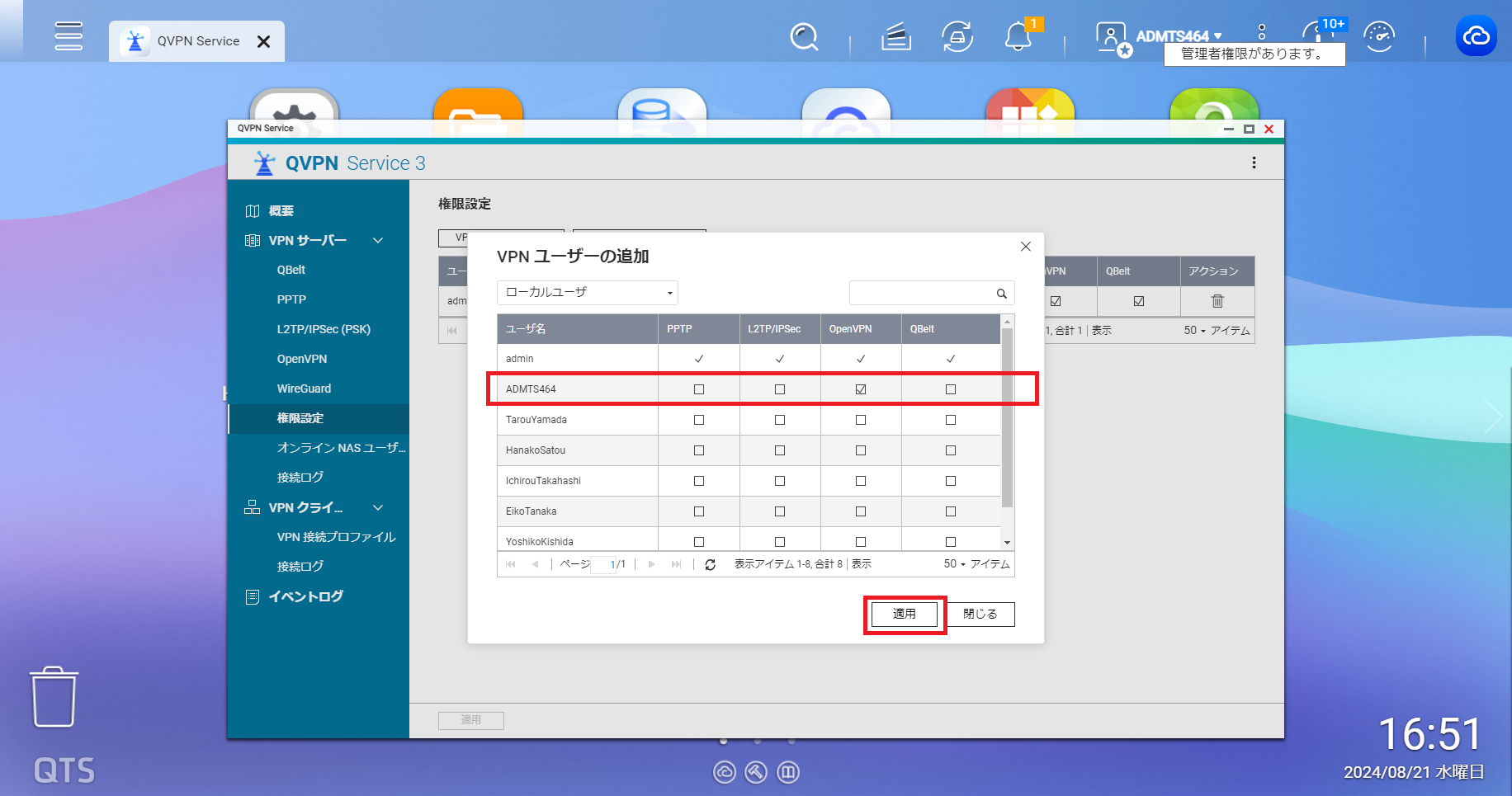Change items per page in background table

coord(1194,330)
